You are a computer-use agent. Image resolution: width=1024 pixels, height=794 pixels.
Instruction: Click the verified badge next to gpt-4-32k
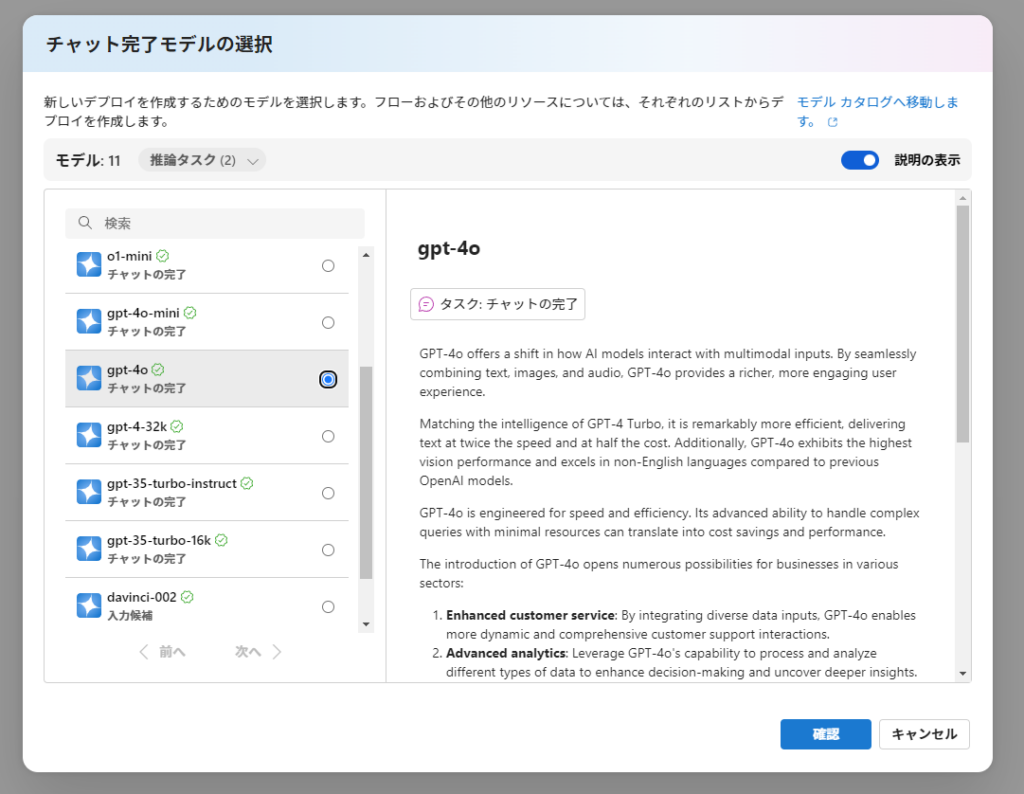pyautogui.click(x=177, y=426)
